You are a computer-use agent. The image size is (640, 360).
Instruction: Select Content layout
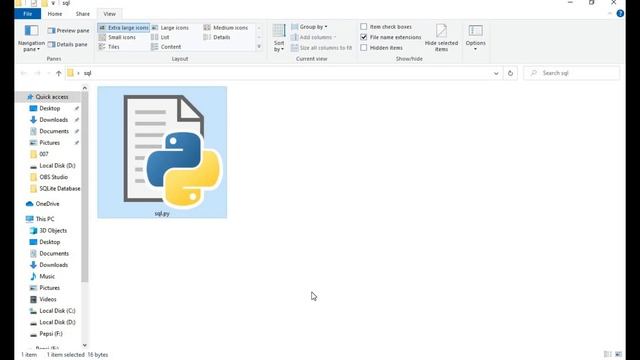click(166, 47)
